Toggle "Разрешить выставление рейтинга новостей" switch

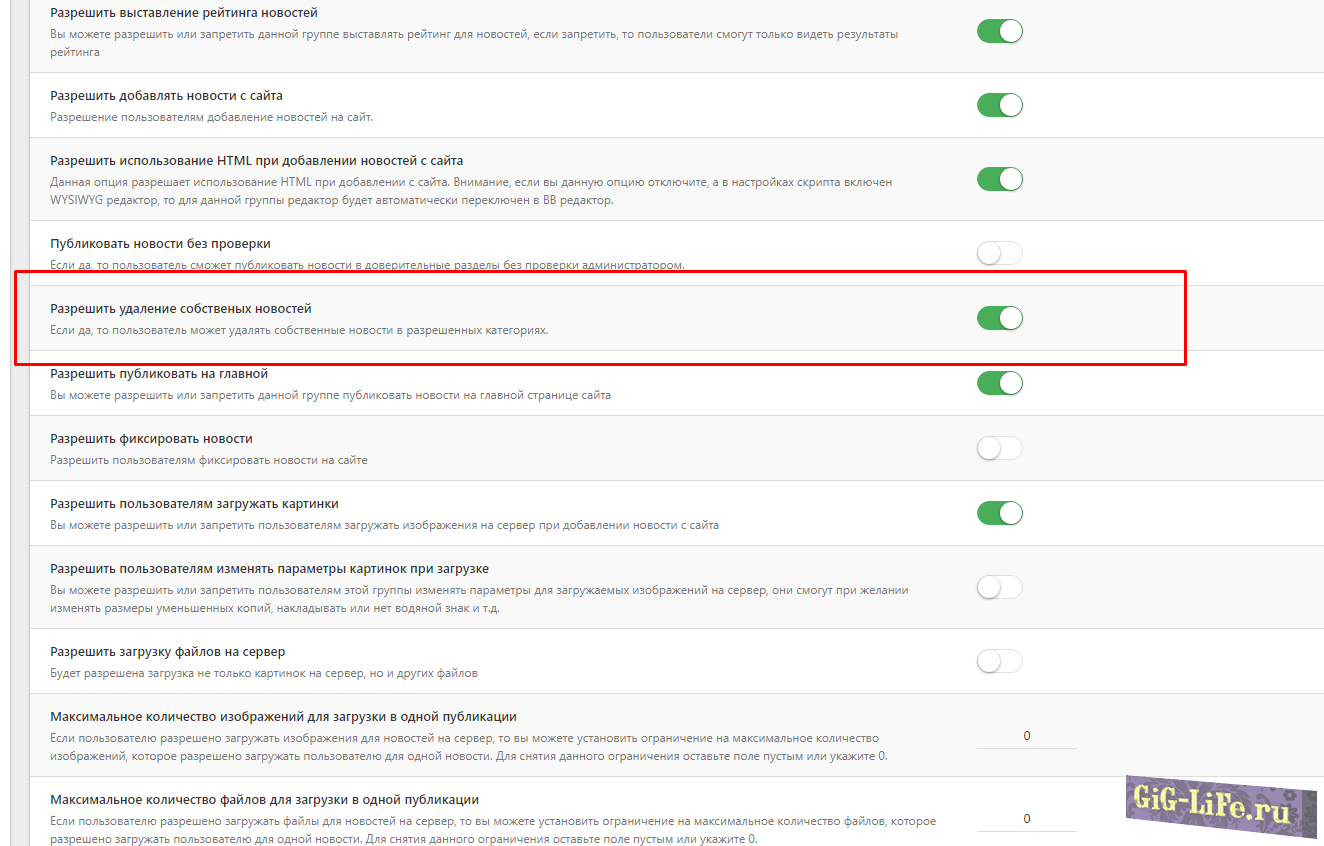(x=999, y=31)
